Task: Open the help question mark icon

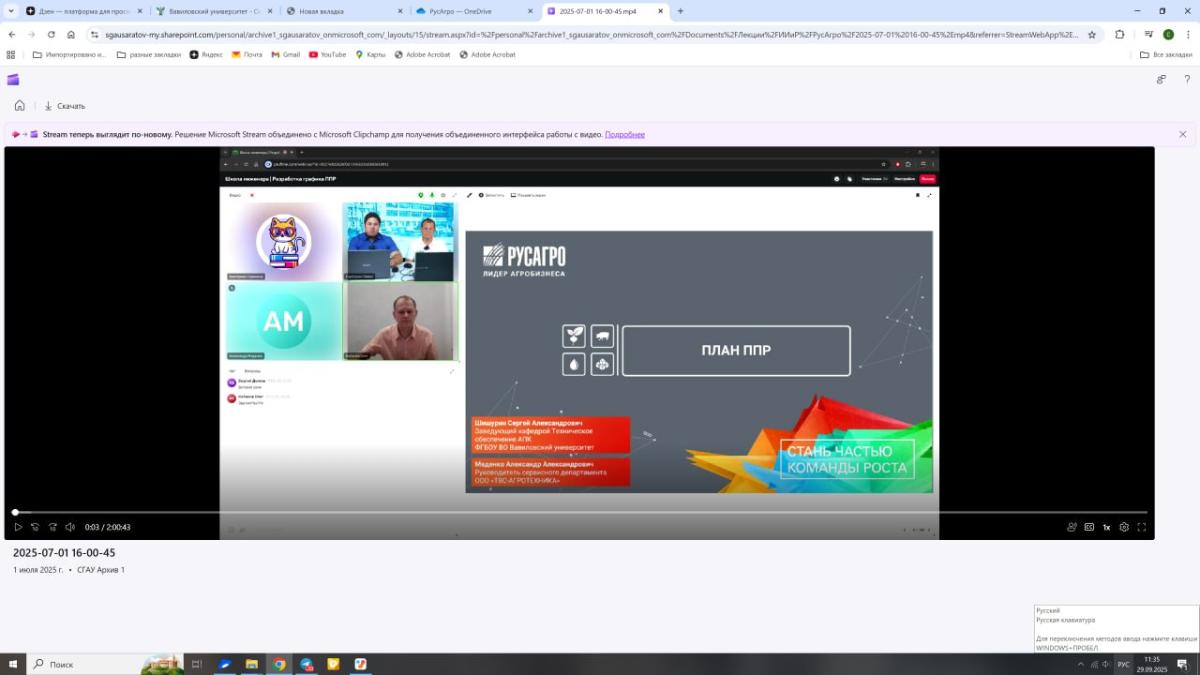Action: 1187,79
